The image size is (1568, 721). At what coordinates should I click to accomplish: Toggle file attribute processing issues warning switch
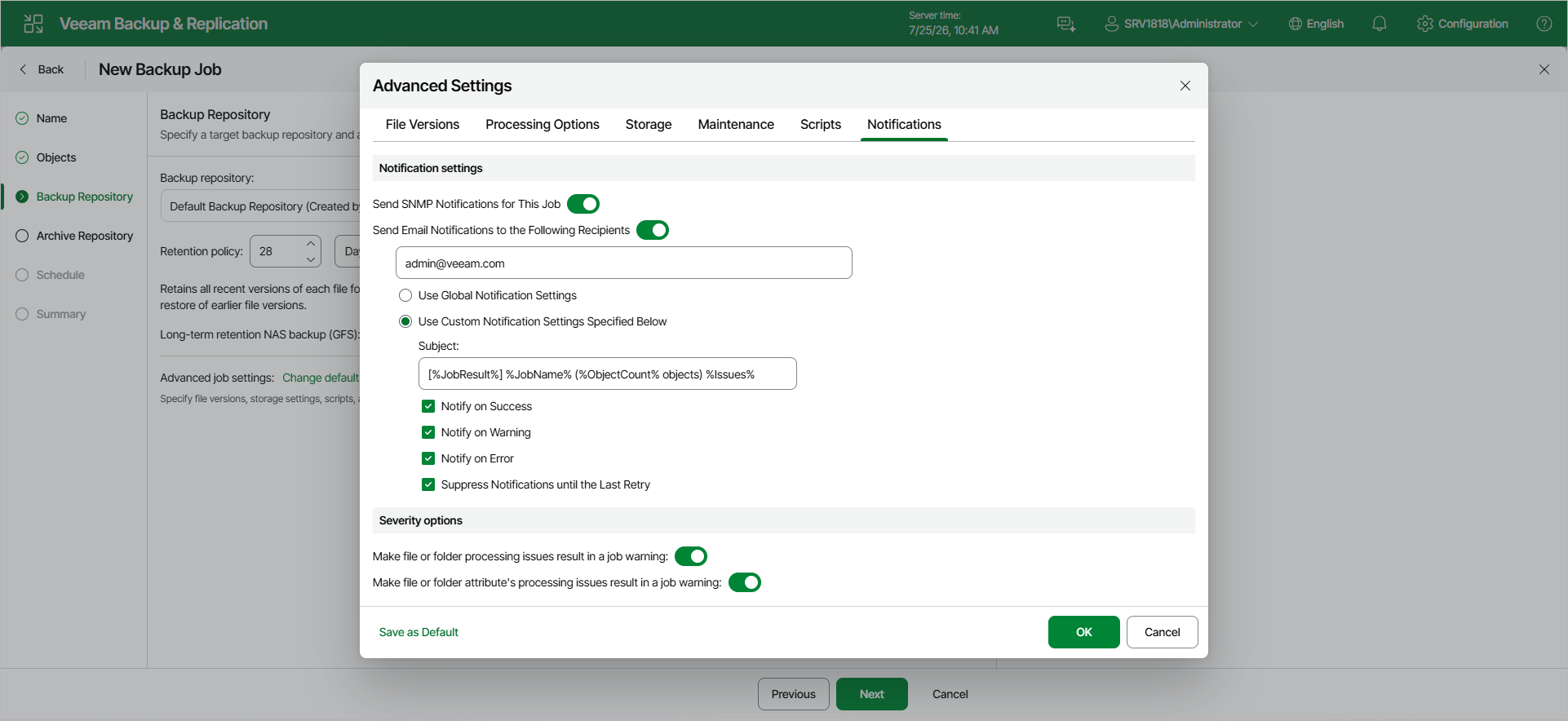[745, 582]
